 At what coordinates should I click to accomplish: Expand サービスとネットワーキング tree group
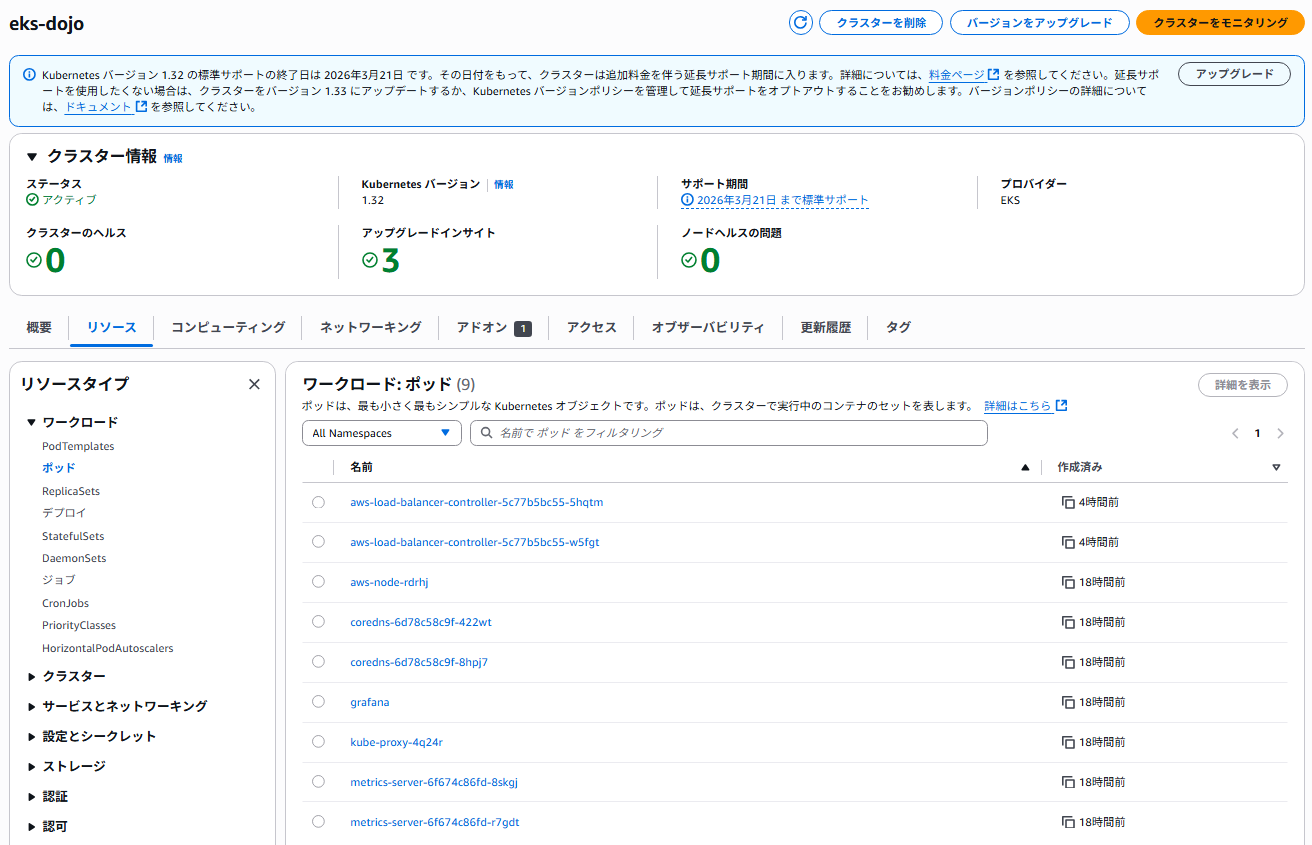click(x=32, y=707)
